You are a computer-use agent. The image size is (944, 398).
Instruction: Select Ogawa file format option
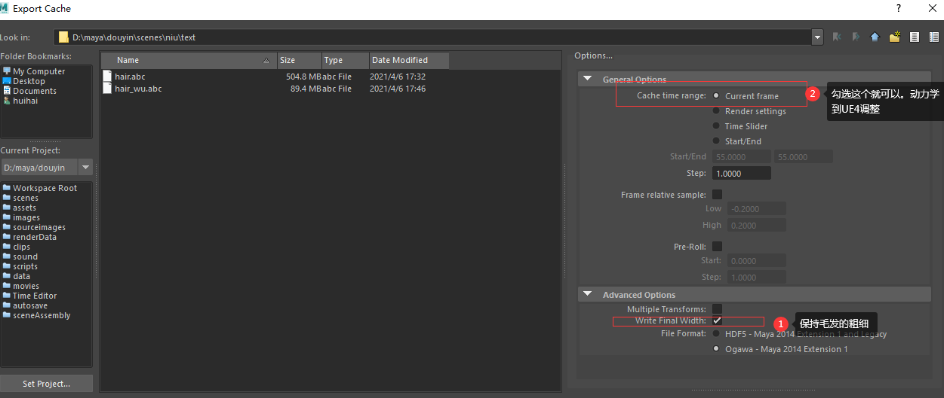716,349
